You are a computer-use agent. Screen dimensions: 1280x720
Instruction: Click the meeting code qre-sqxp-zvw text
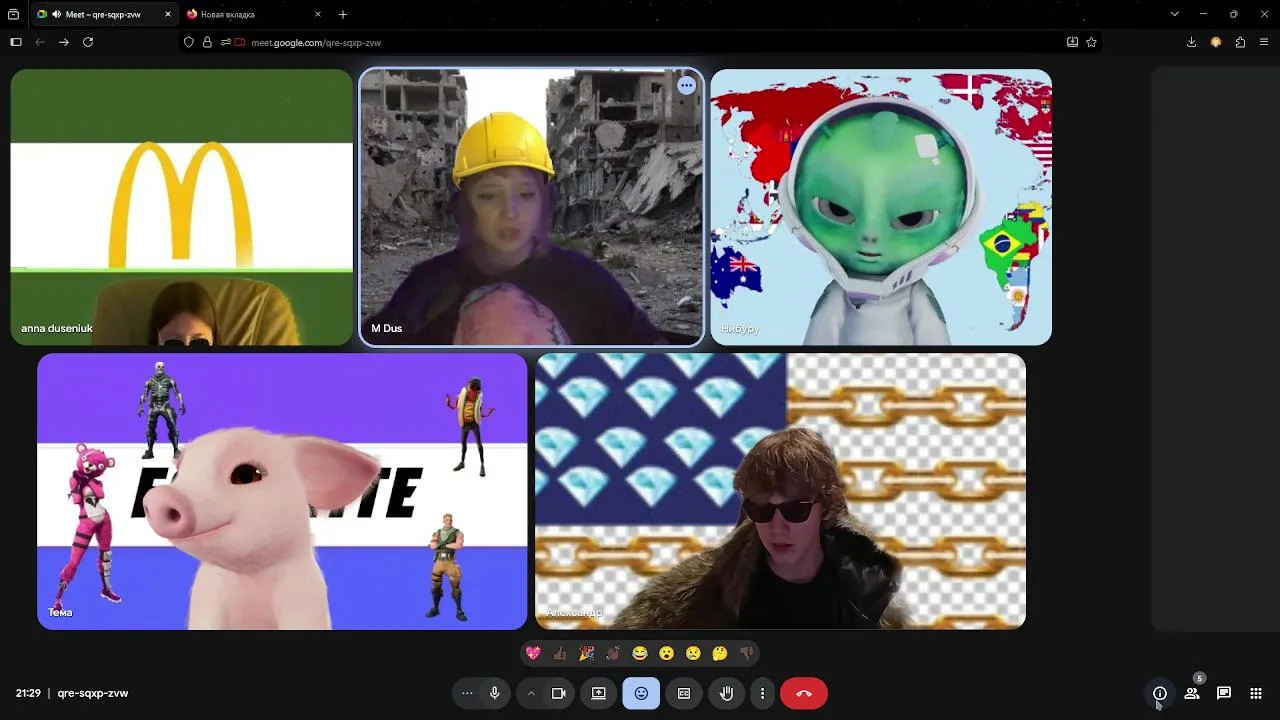pyautogui.click(x=93, y=693)
